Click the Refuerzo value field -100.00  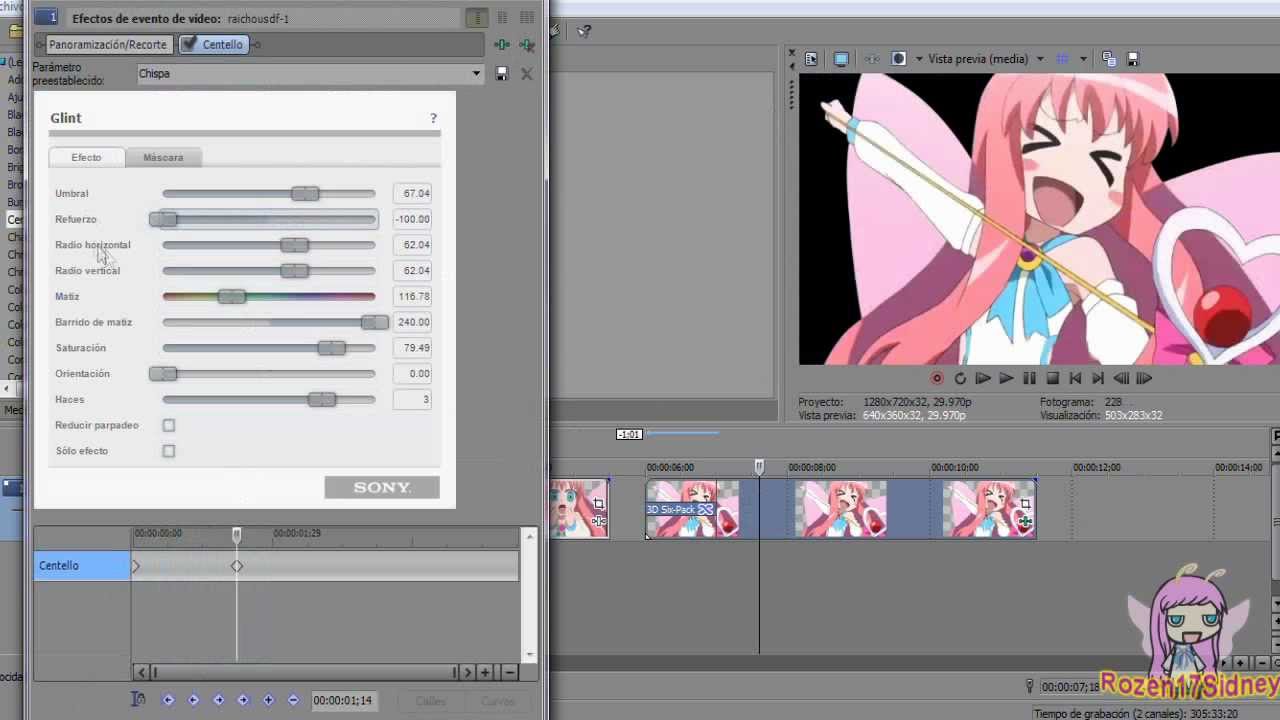pyautogui.click(x=412, y=219)
